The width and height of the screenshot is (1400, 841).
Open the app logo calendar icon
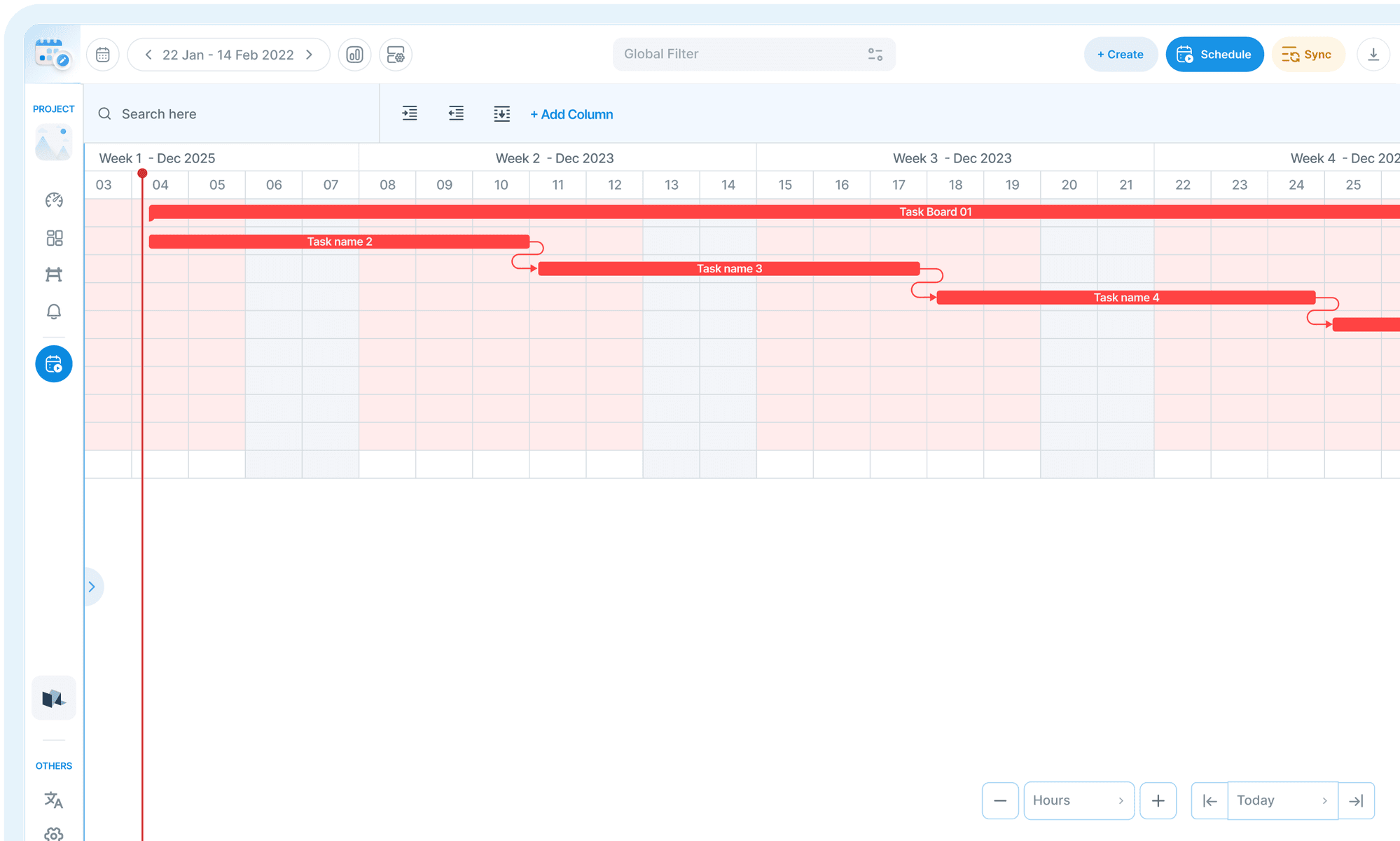click(x=53, y=54)
